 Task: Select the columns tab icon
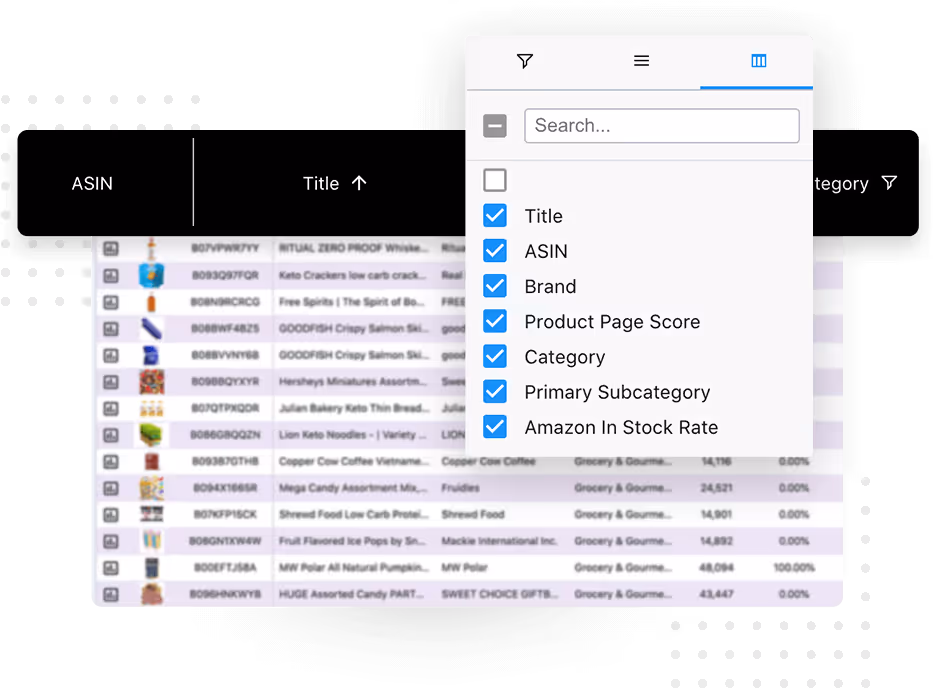coord(758,61)
